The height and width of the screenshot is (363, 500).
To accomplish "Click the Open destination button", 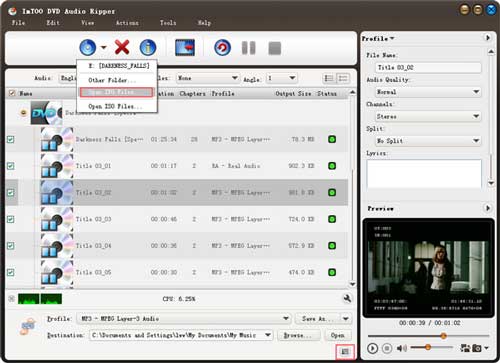I will [x=338, y=335].
